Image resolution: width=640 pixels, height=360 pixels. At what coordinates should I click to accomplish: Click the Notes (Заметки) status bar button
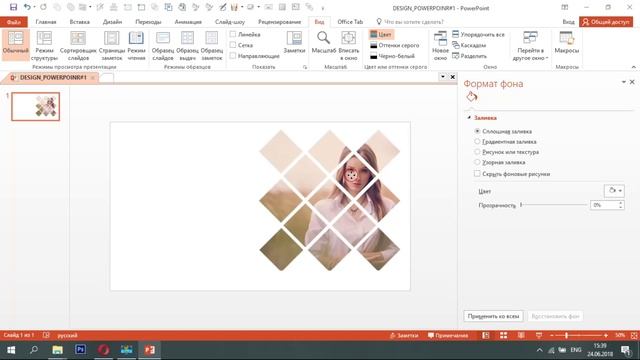pyautogui.click(x=404, y=335)
